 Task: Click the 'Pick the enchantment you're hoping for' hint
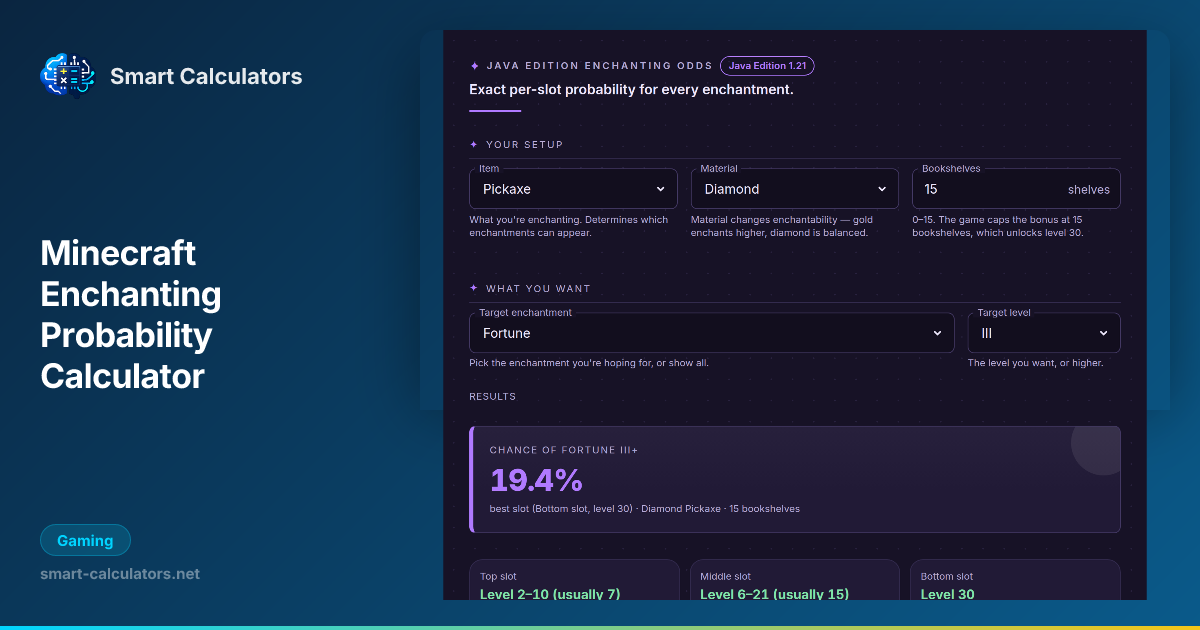click(x=589, y=363)
